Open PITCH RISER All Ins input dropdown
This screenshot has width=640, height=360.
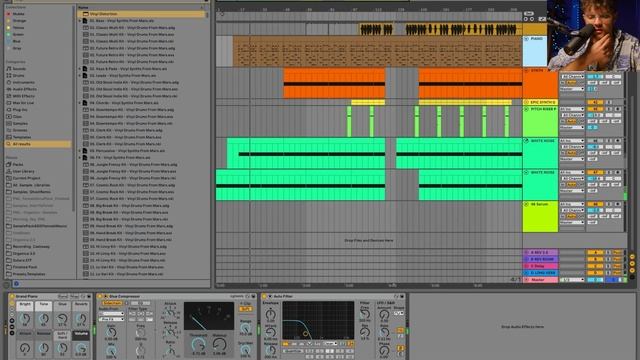[572, 109]
